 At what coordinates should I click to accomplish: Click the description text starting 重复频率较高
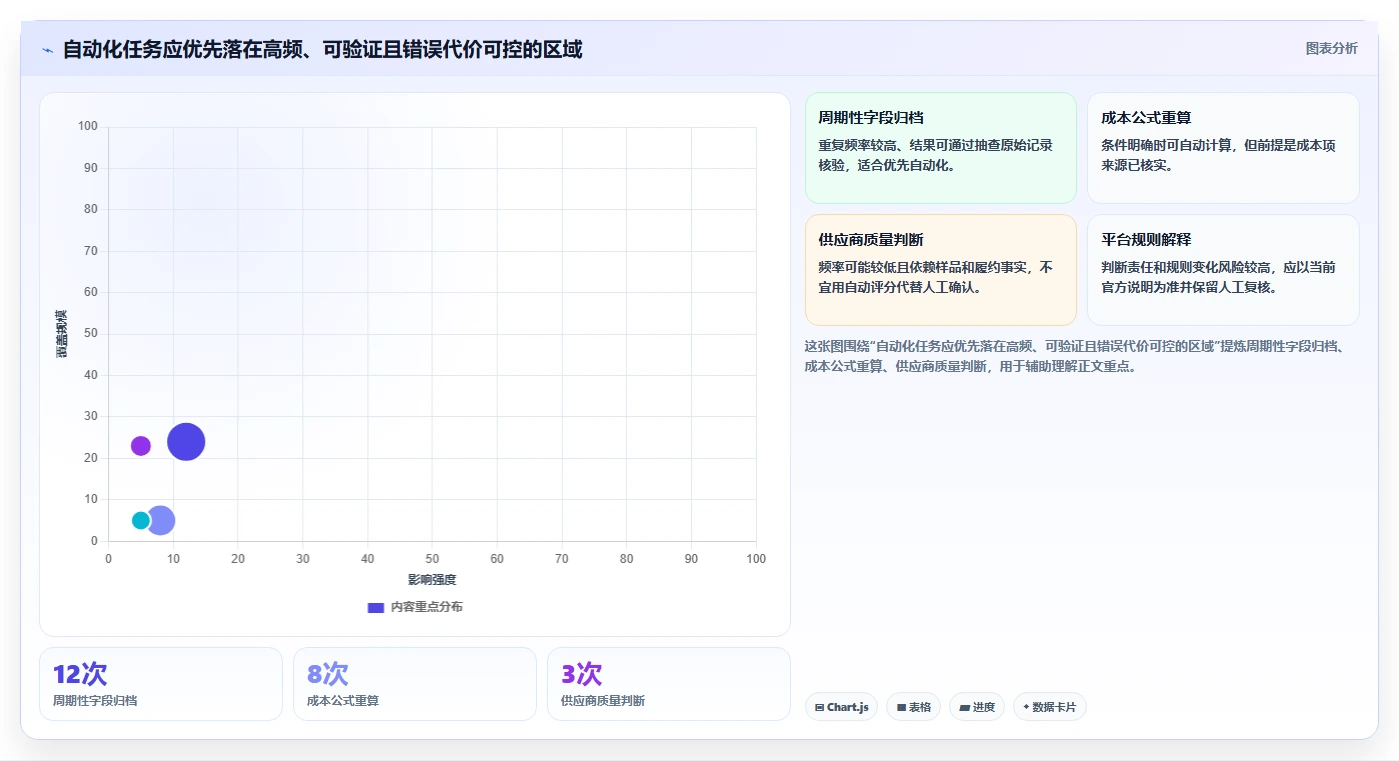pos(935,155)
